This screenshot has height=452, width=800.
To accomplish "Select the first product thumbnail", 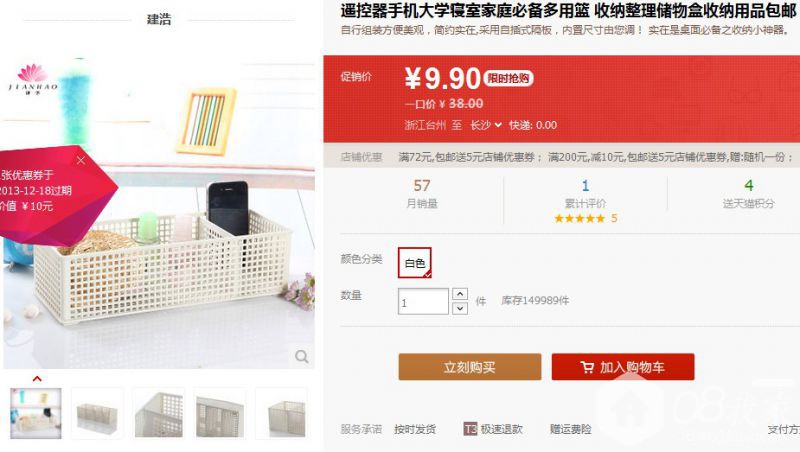I will (x=36, y=413).
